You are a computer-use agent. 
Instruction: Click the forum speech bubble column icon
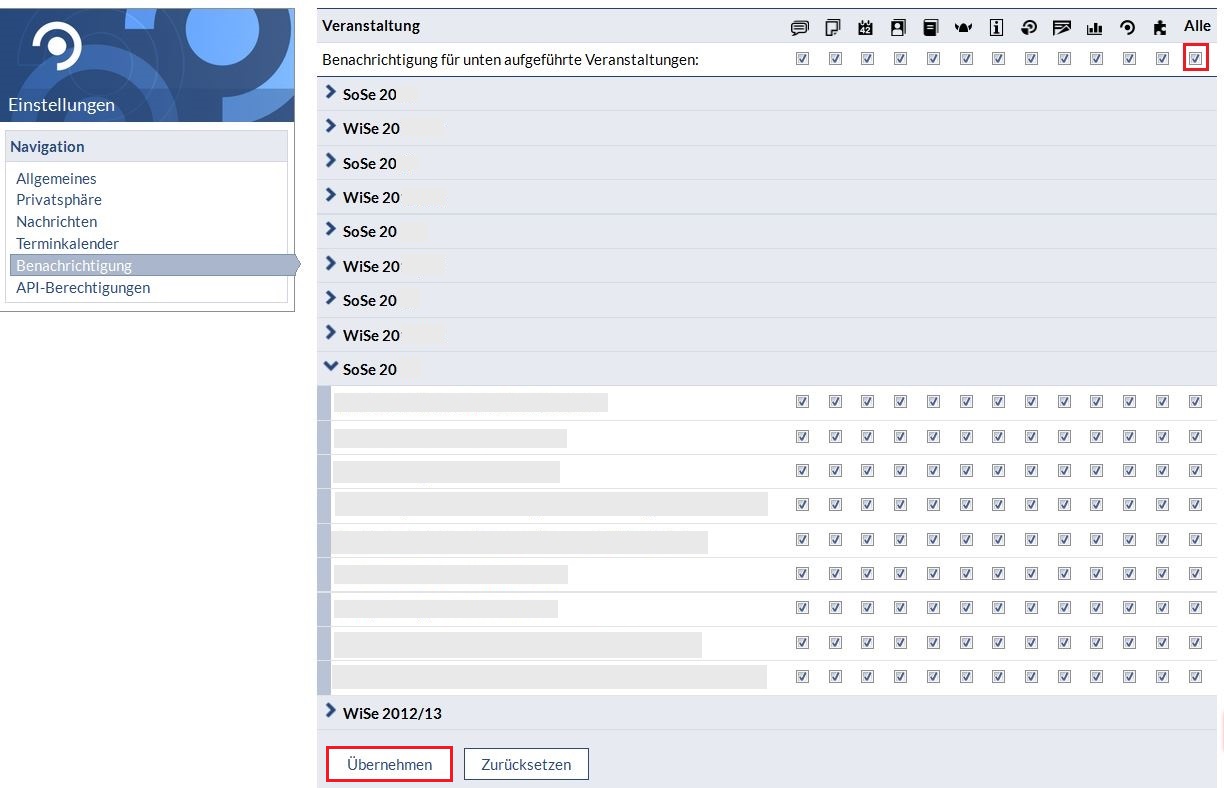point(801,28)
